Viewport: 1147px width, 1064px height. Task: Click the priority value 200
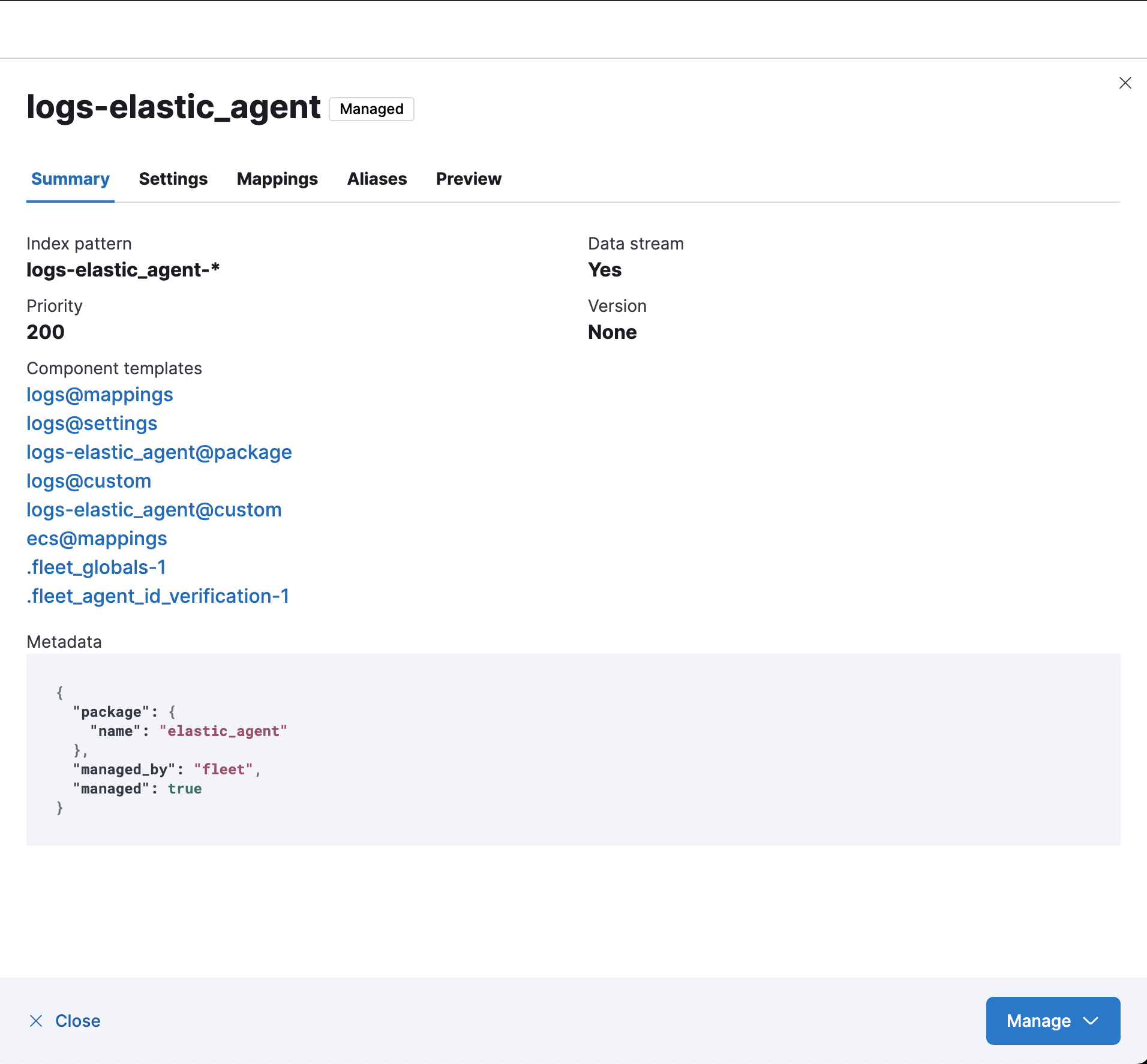point(46,332)
